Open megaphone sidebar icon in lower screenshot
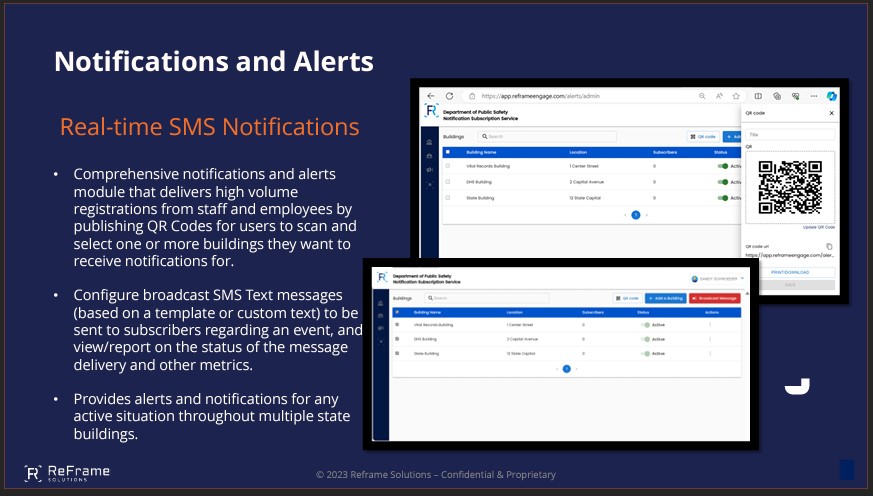This screenshot has height=496, width=873. click(x=380, y=328)
